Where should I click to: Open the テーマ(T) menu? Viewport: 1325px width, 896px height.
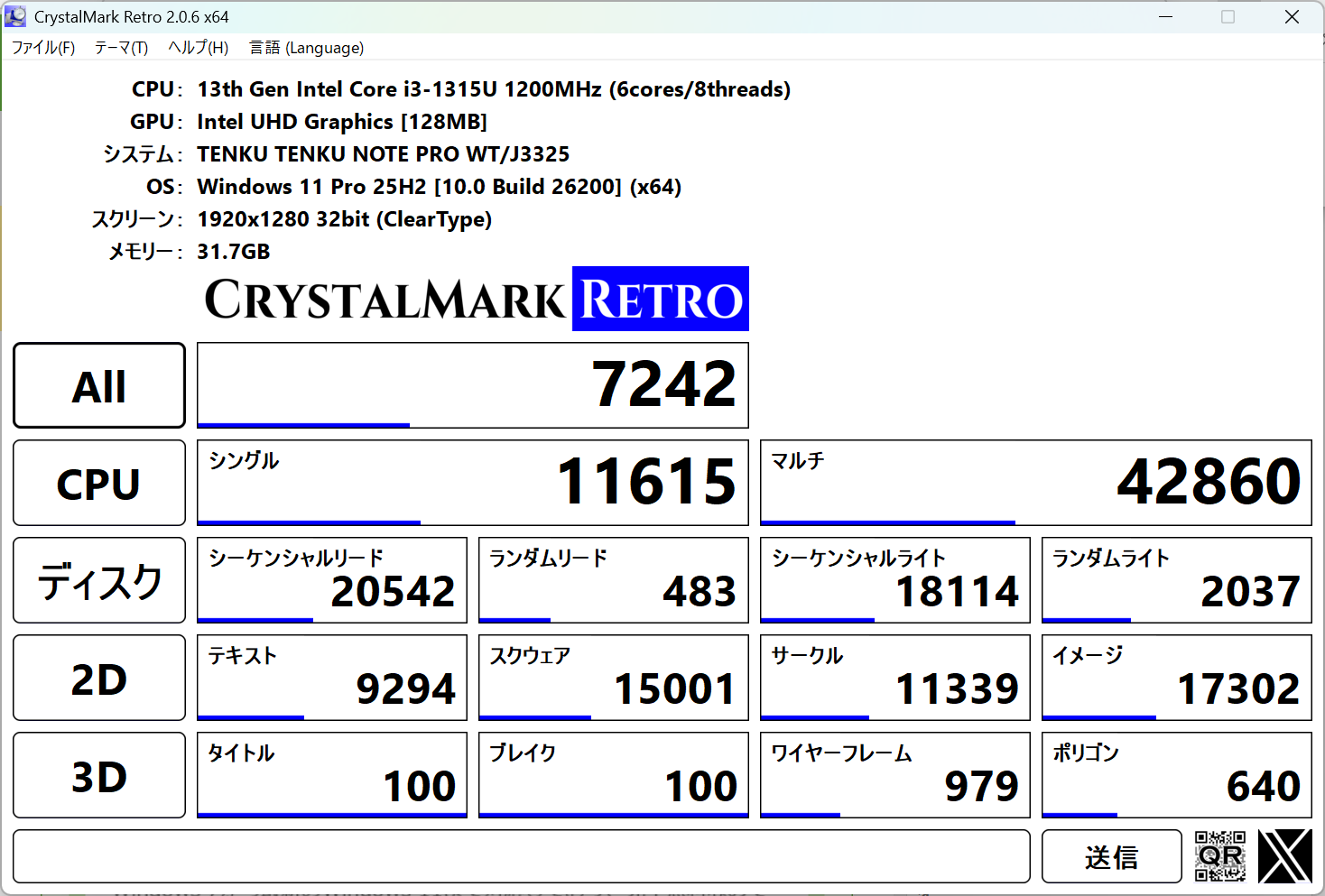[x=120, y=47]
